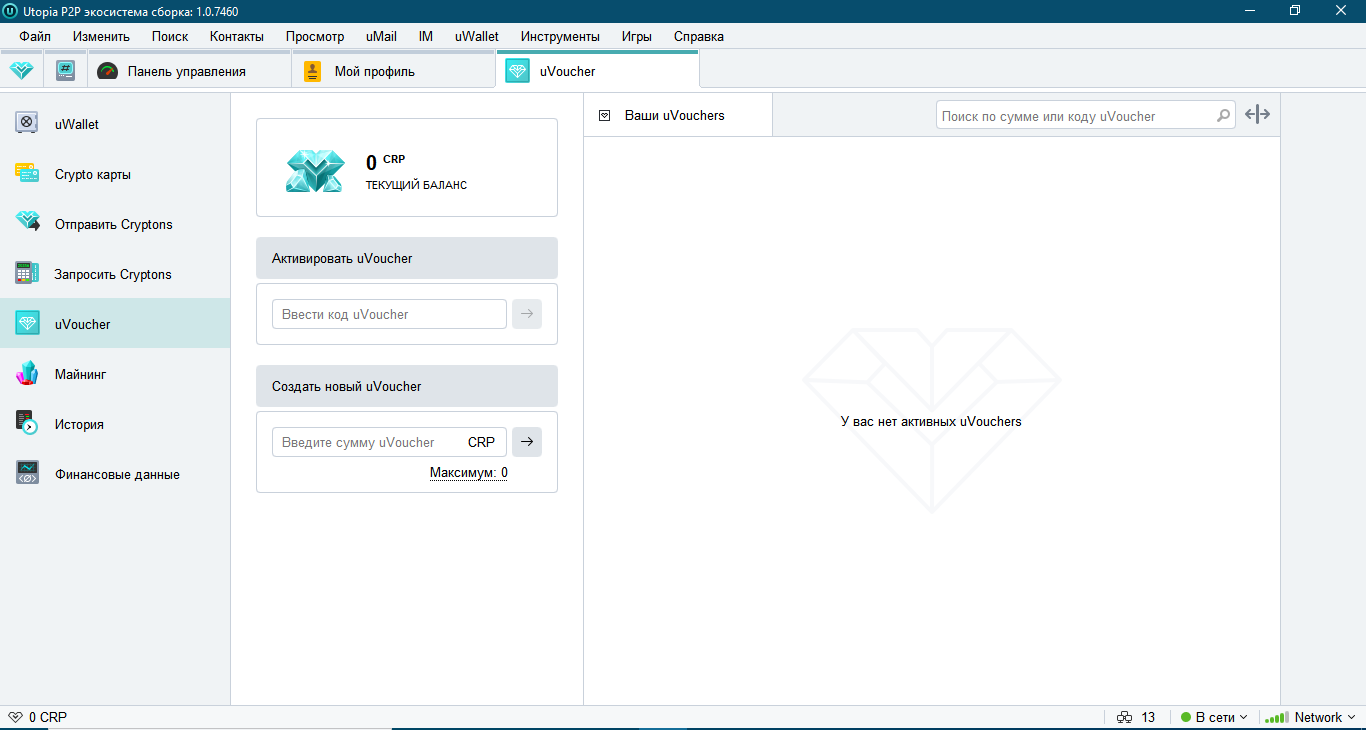Viewport: 1366px width, 730px height.
Task: Open the Справка menu
Action: pyautogui.click(x=699, y=36)
